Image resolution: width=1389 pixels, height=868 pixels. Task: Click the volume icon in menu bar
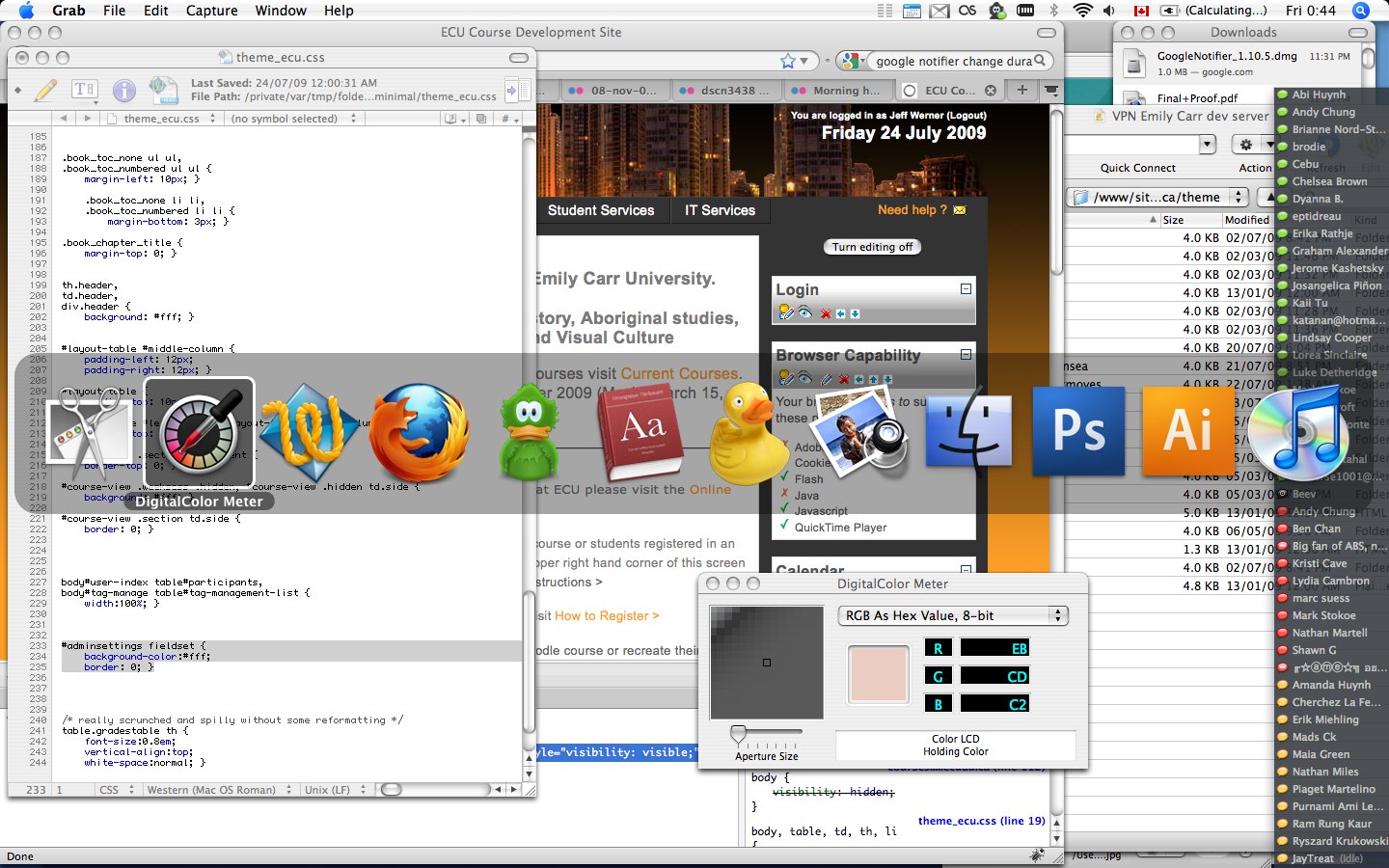pos(1109,11)
